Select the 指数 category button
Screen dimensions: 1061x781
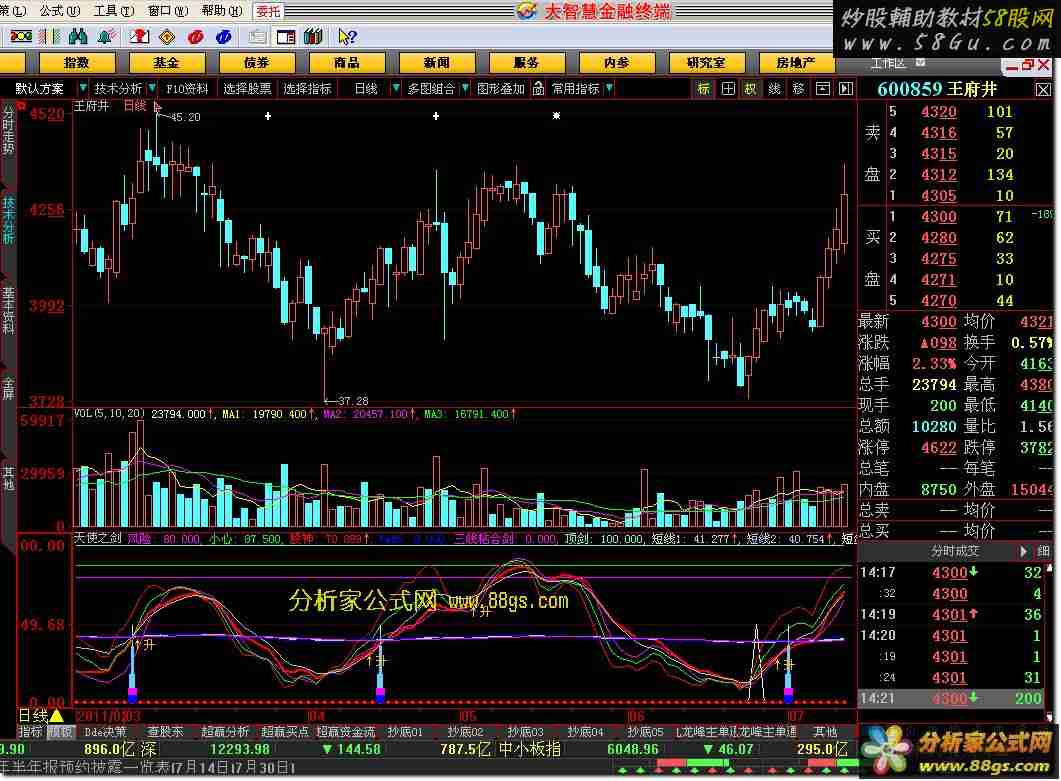click(76, 63)
